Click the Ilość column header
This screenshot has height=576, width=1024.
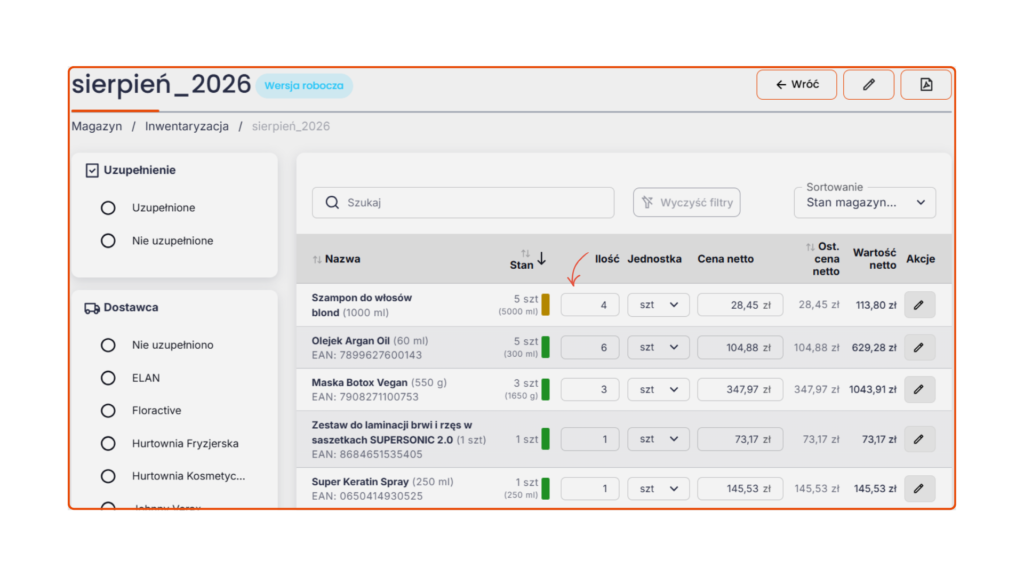(607, 259)
